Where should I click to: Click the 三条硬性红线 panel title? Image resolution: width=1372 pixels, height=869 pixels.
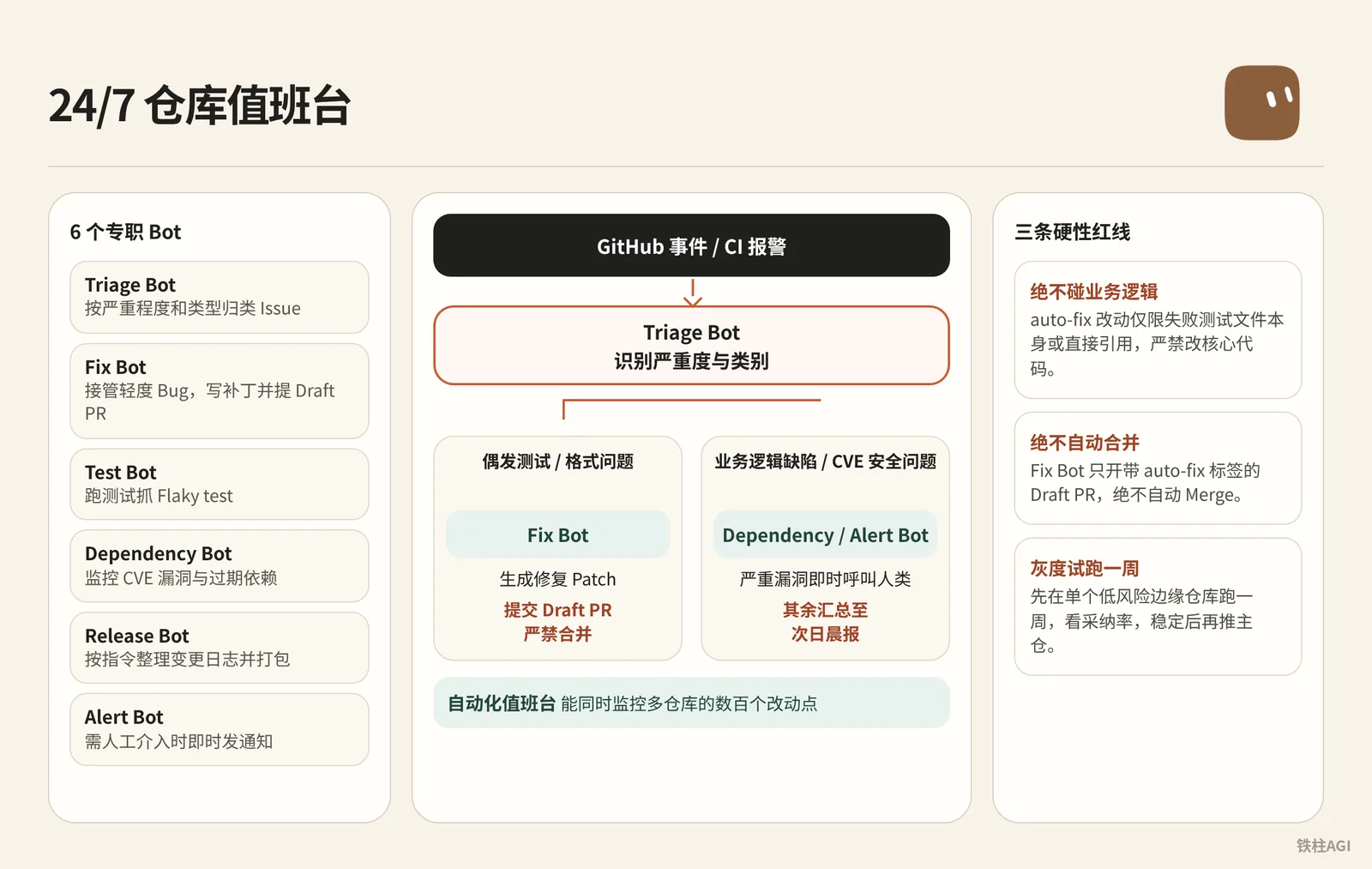point(1072,232)
